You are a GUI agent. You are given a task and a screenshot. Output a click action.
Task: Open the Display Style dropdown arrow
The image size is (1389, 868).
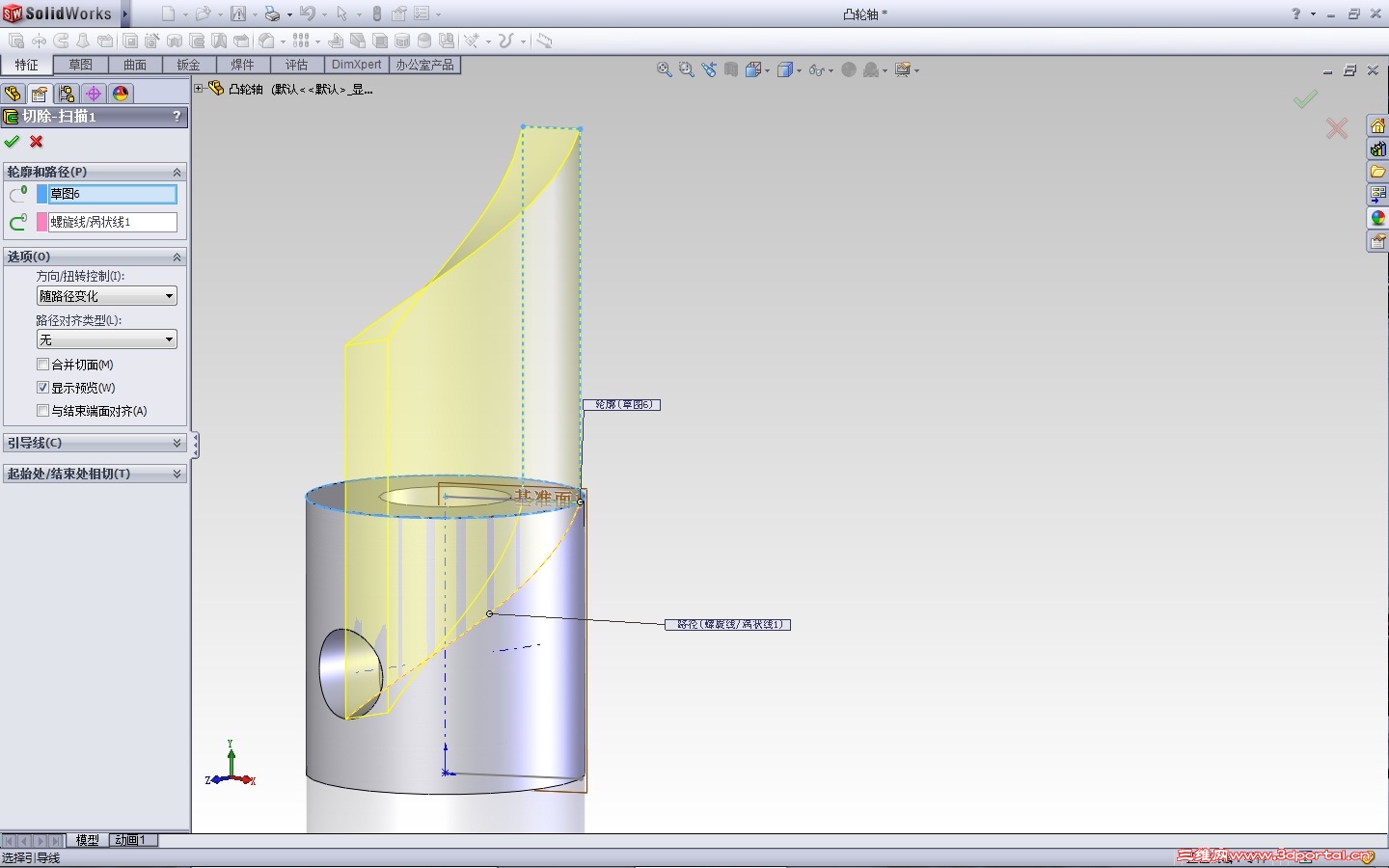point(799,70)
